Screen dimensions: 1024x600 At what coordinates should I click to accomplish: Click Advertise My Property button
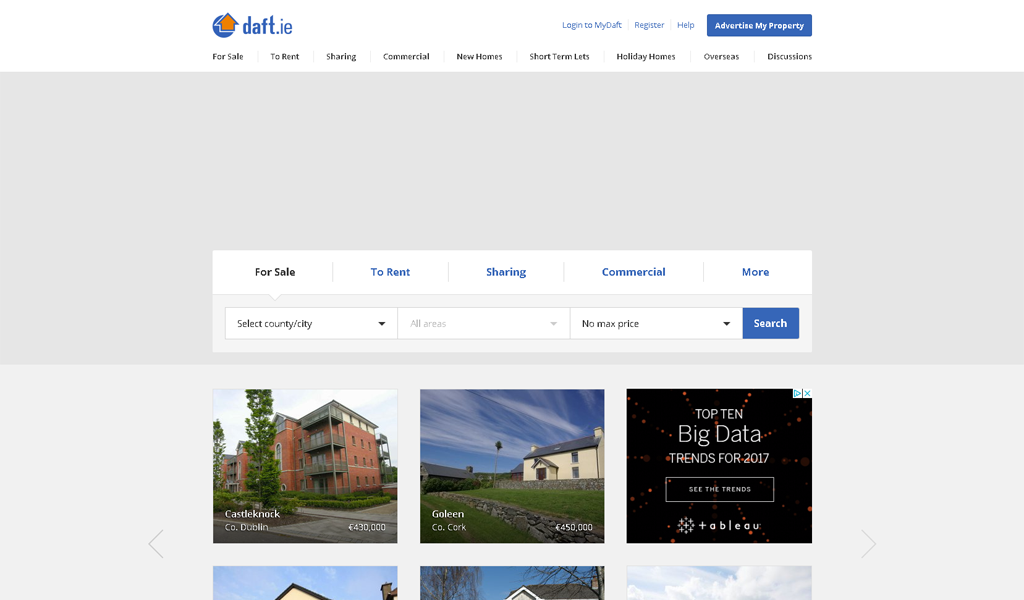point(759,25)
